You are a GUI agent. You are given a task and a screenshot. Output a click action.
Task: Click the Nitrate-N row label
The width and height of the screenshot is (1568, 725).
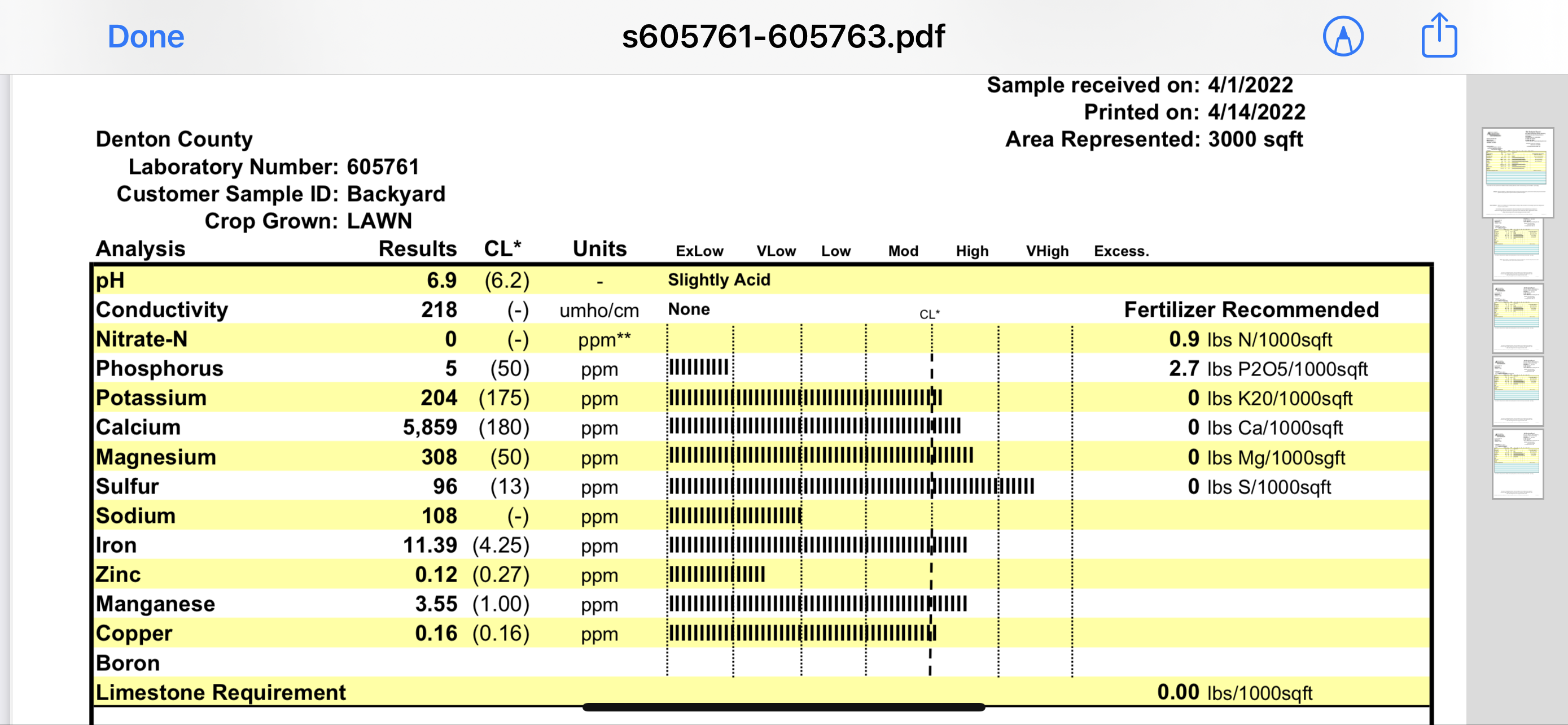141,339
